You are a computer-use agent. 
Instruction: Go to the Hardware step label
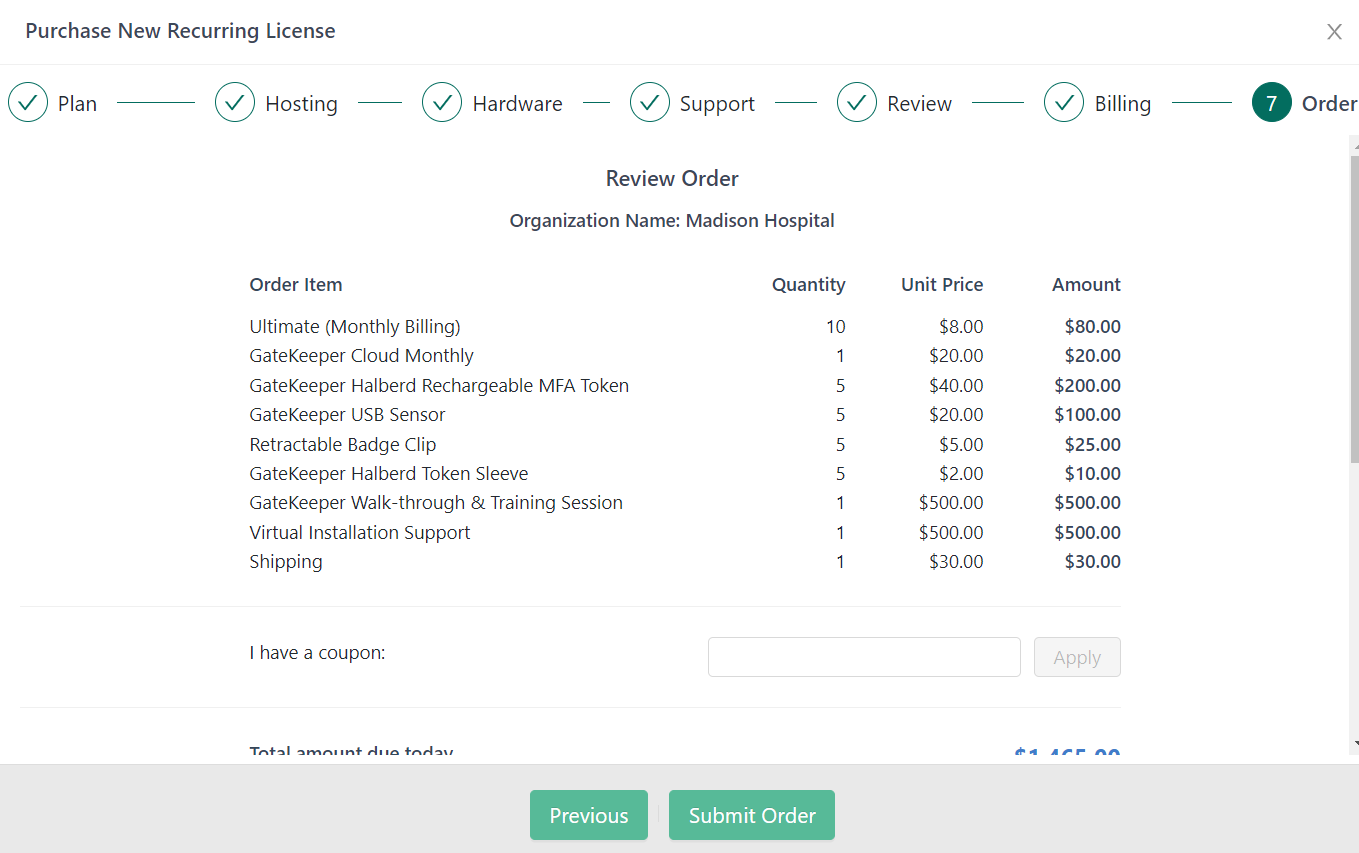coord(517,104)
